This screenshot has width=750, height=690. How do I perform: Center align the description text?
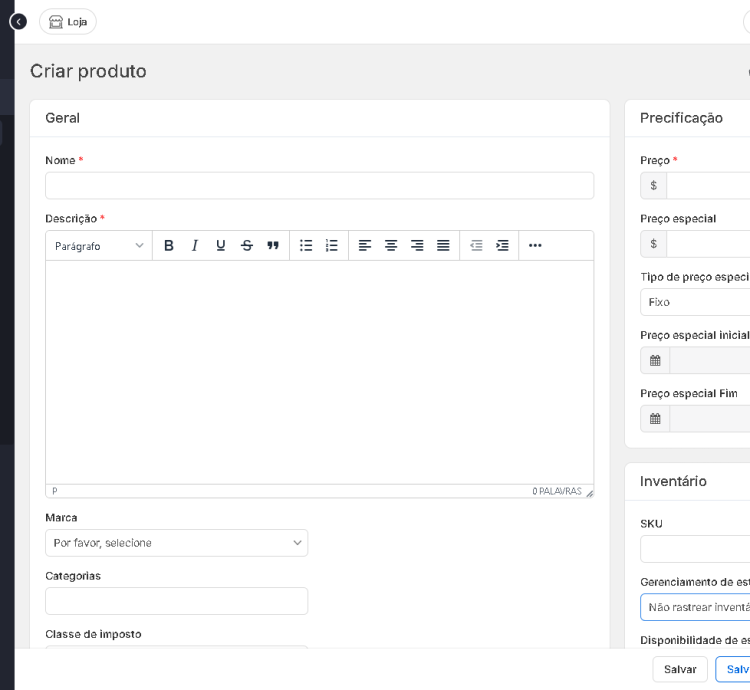click(391, 246)
